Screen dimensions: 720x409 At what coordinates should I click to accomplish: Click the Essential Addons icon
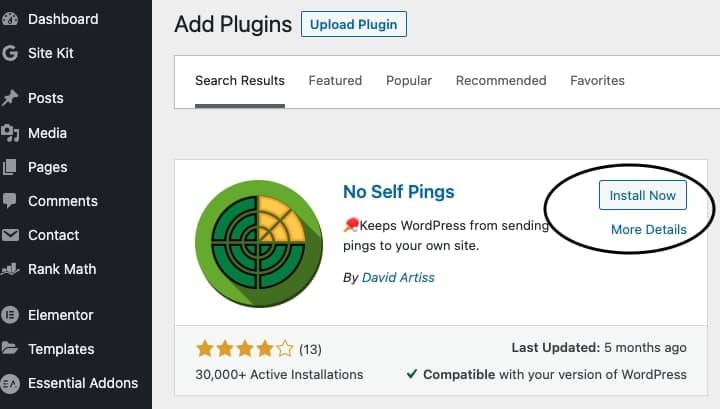9,383
